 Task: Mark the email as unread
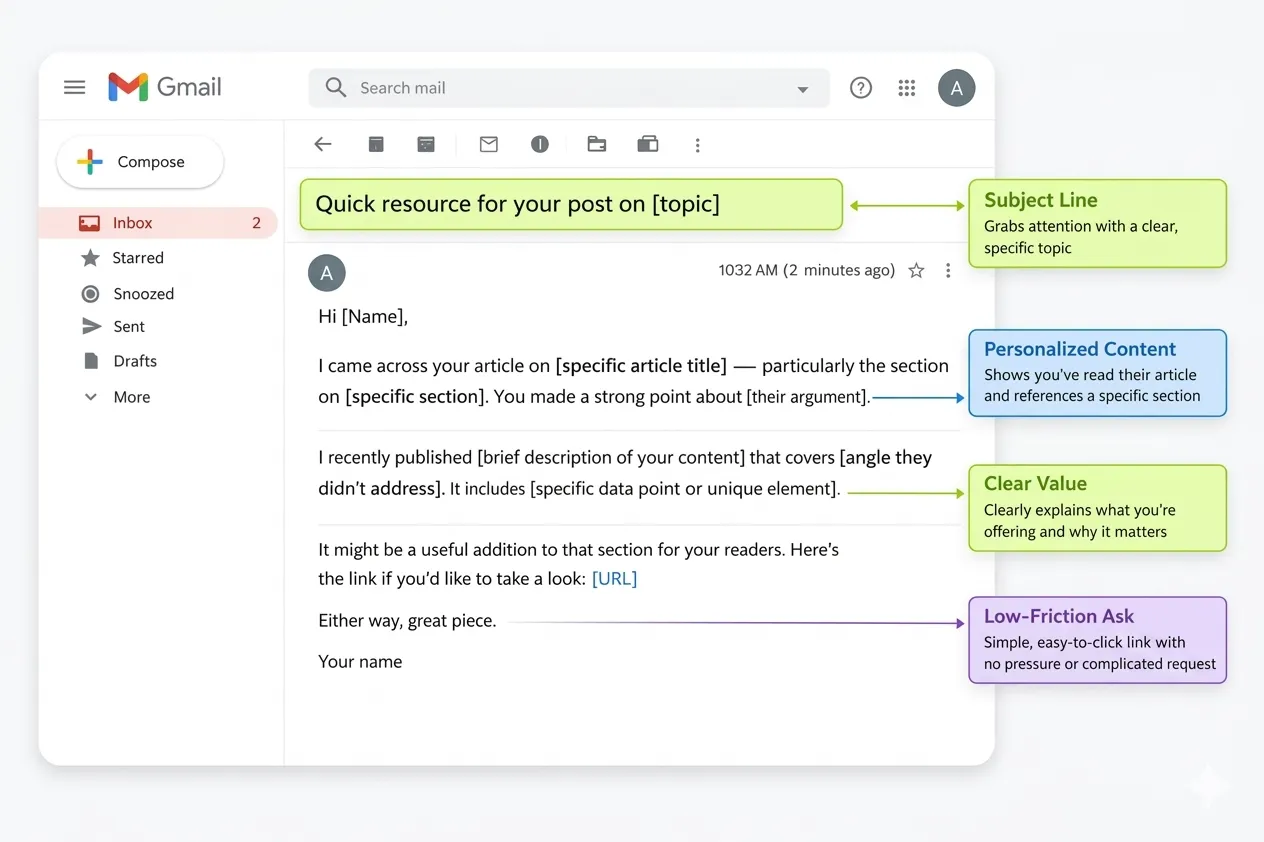(488, 144)
